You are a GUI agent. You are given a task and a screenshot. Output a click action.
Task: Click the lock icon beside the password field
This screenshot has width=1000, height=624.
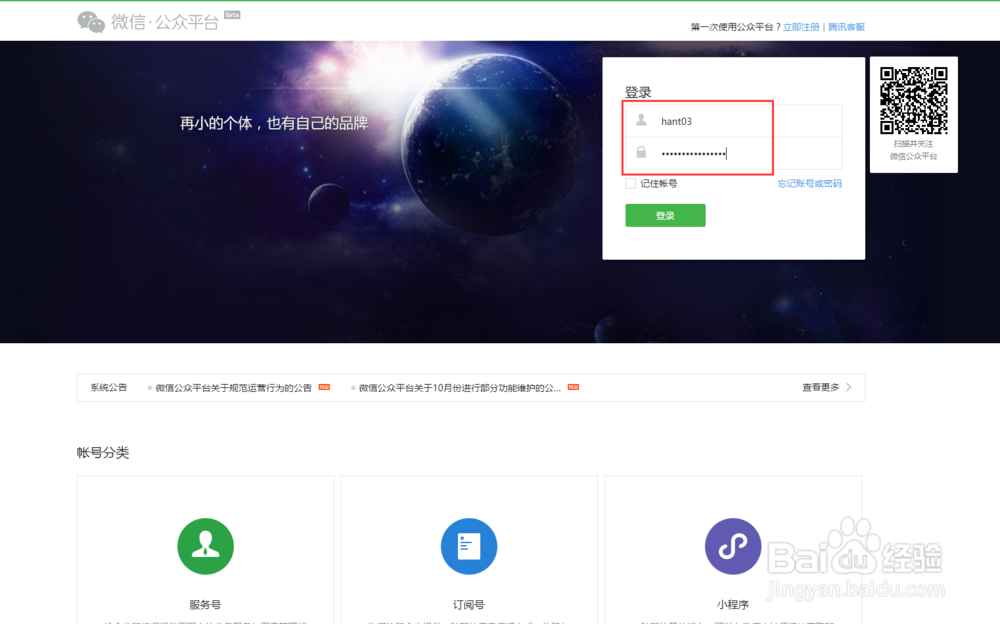point(641,152)
